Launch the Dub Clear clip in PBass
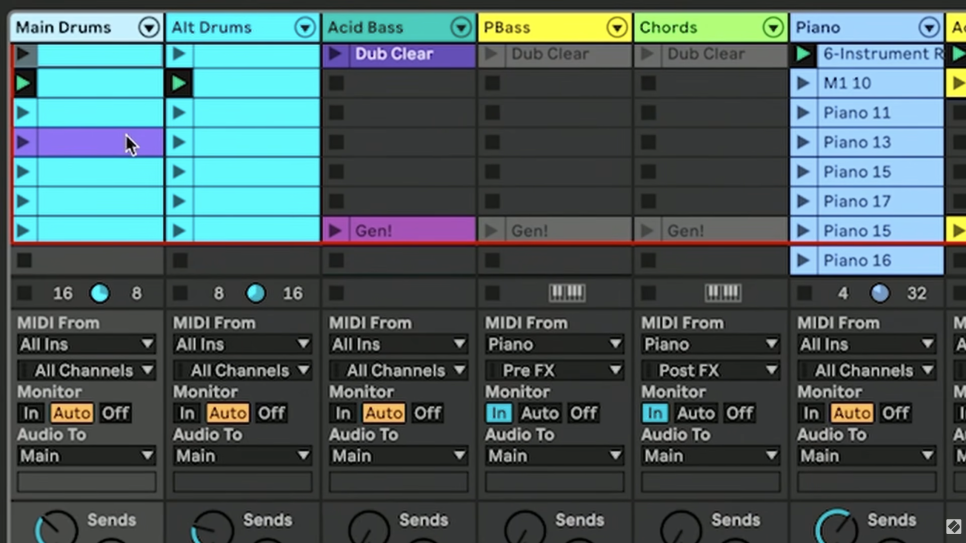 click(x=491, y=54)
